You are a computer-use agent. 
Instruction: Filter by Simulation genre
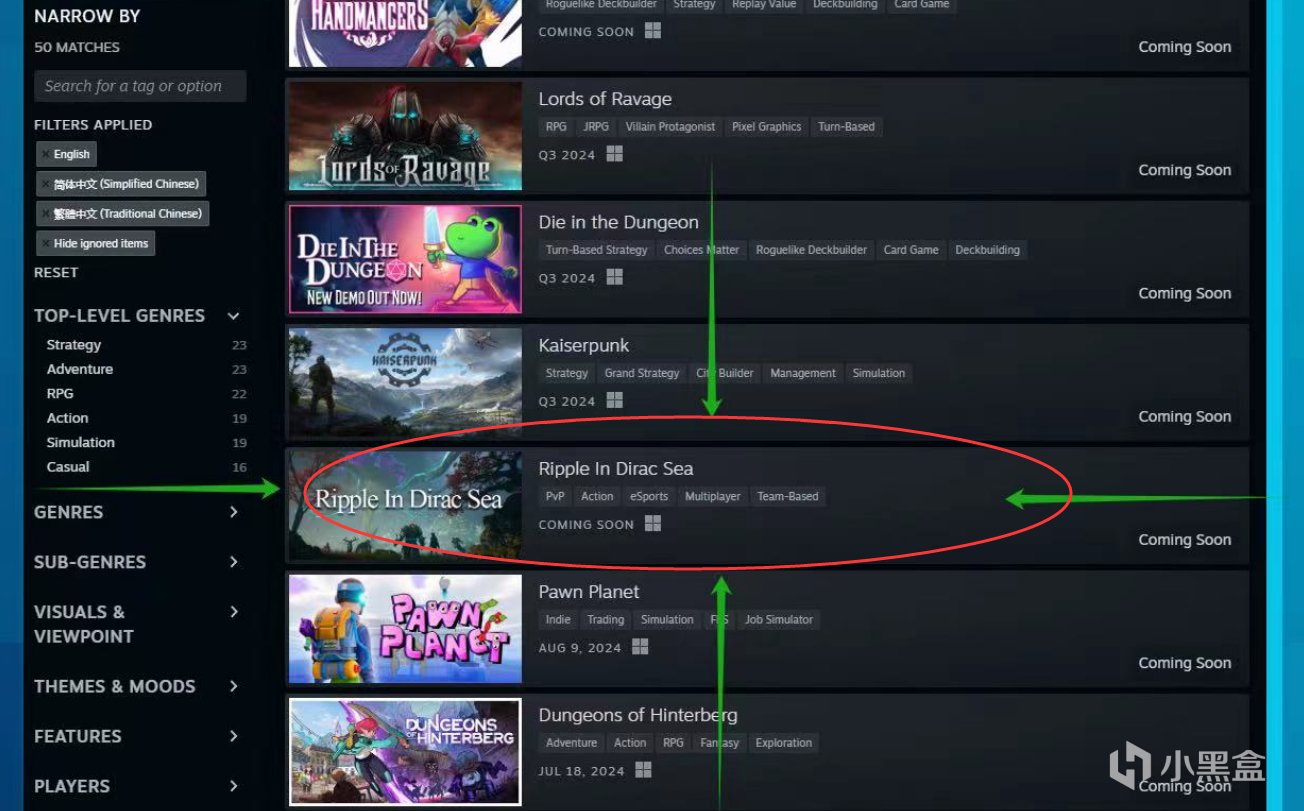80,442
